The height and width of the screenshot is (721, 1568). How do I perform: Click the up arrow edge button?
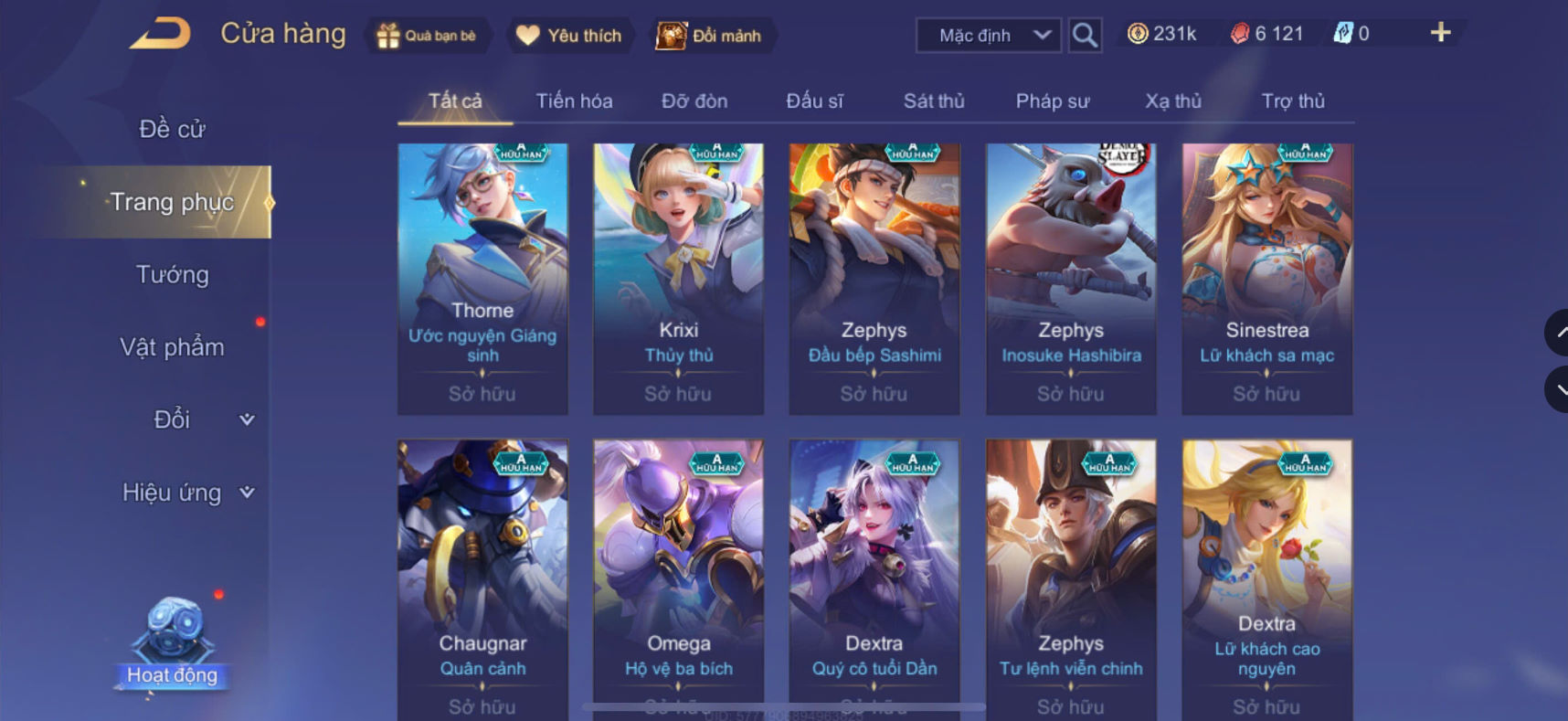pos(1557,333)
